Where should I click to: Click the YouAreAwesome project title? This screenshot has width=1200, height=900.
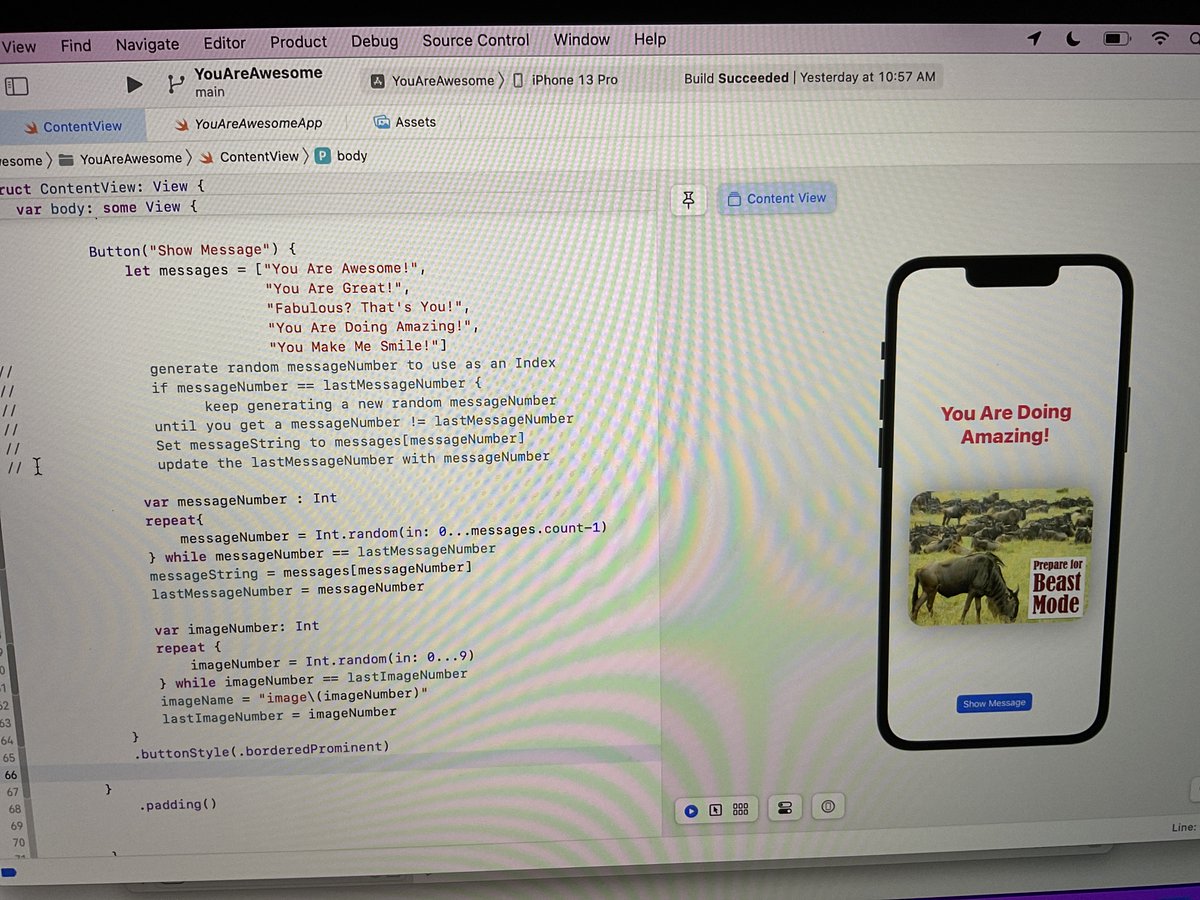tap(258, 73)
